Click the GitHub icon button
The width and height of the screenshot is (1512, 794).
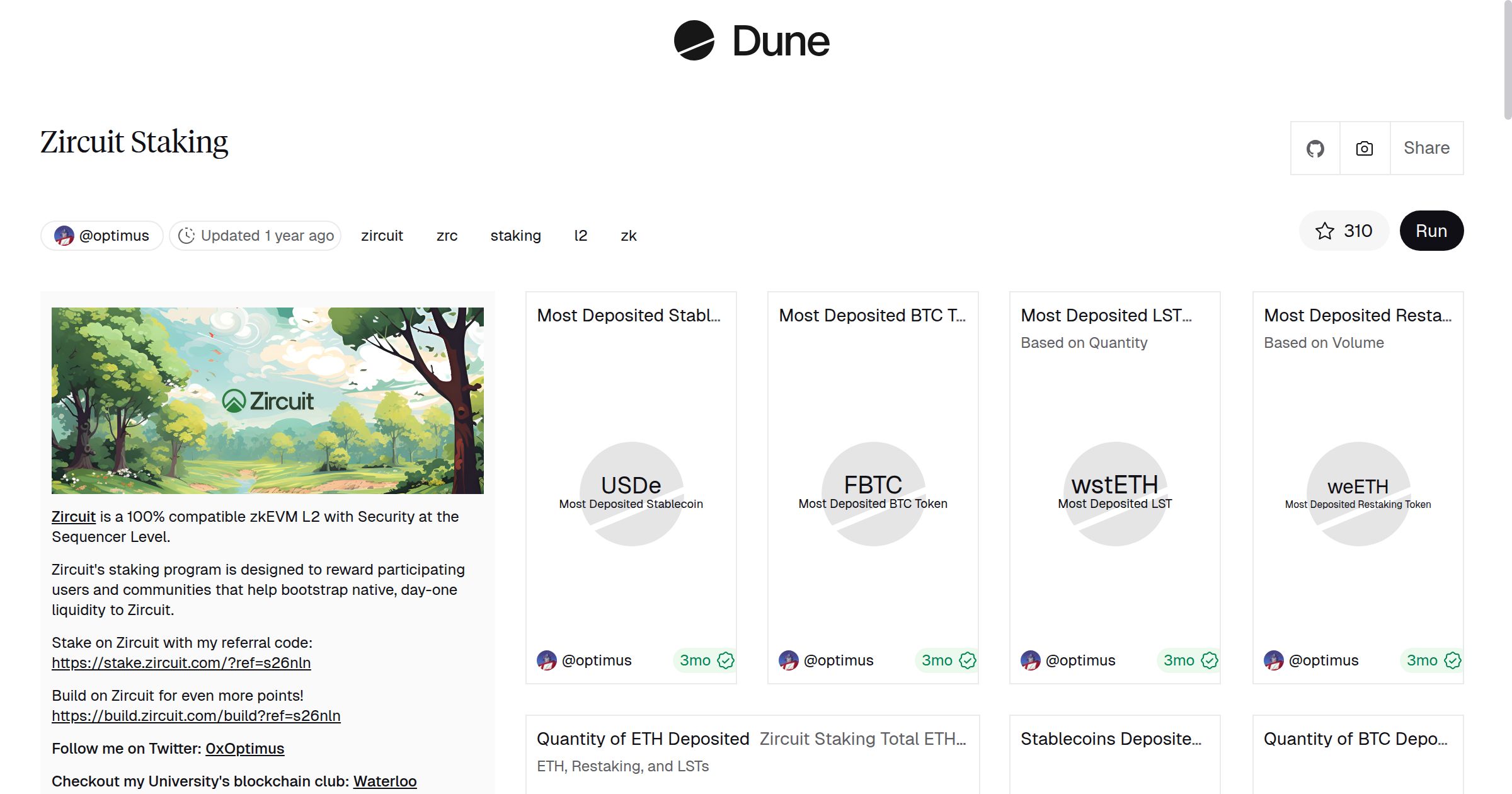(x=1315, y=149)
